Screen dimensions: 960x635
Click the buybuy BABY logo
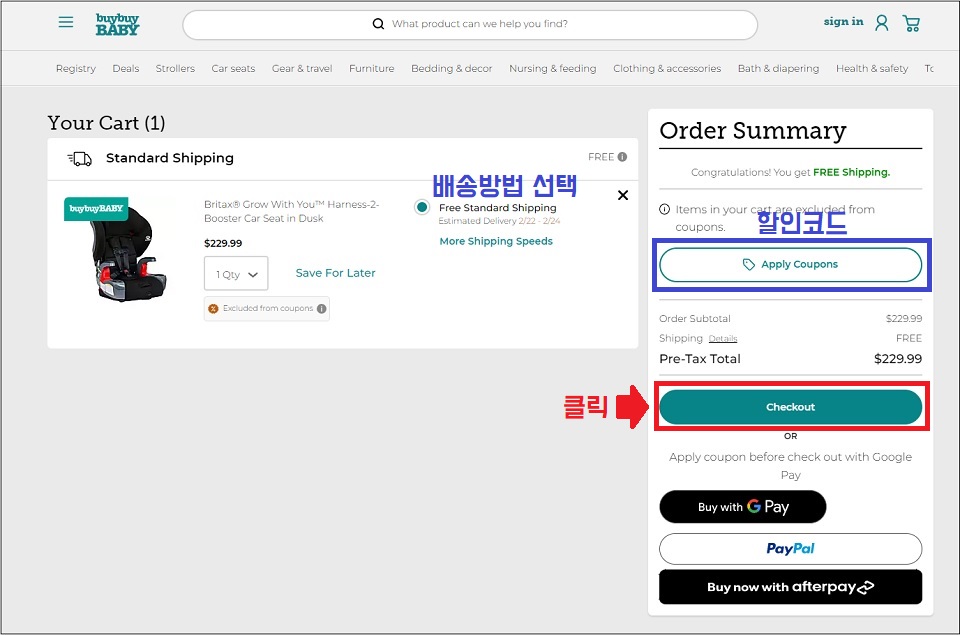118,24
